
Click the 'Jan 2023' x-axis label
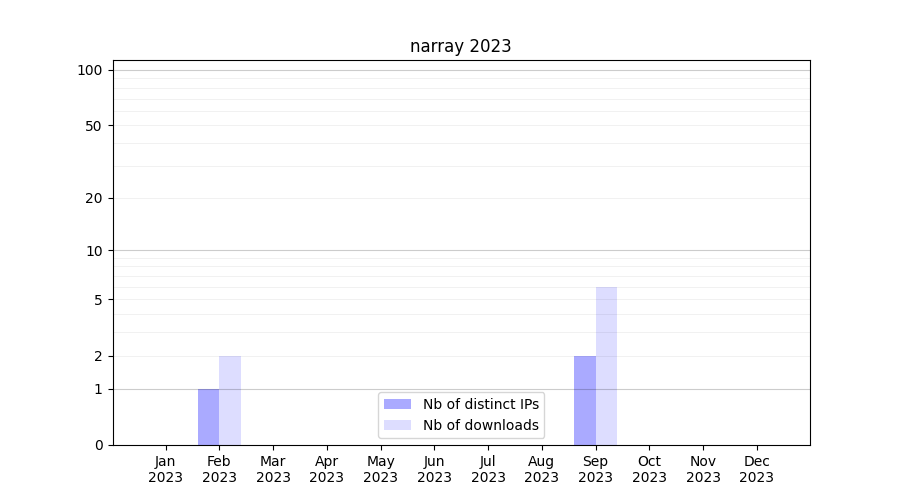click(166, 469)
